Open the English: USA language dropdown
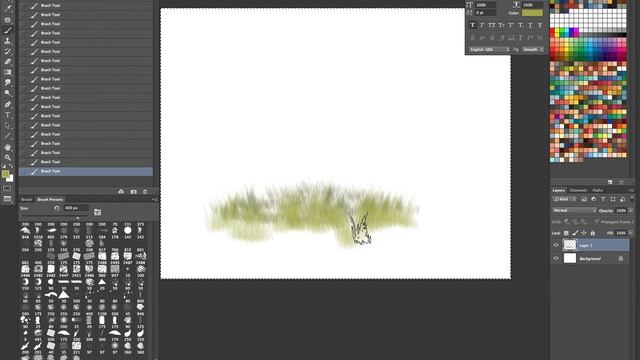Image resolution: width=640 pixels, height=360 pixels. click(489, 49)
